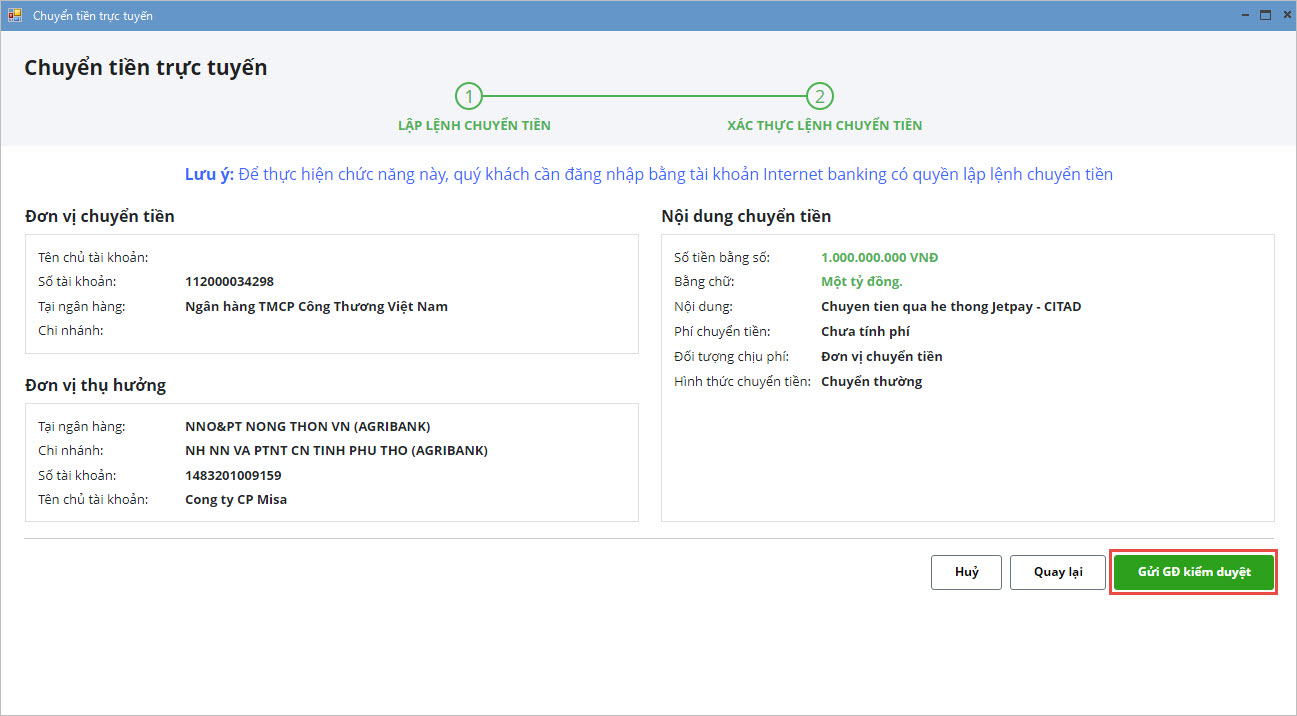Go to the Lập lệnh chuyển tiền step label
1297x716 pixels.
point(474,126)
